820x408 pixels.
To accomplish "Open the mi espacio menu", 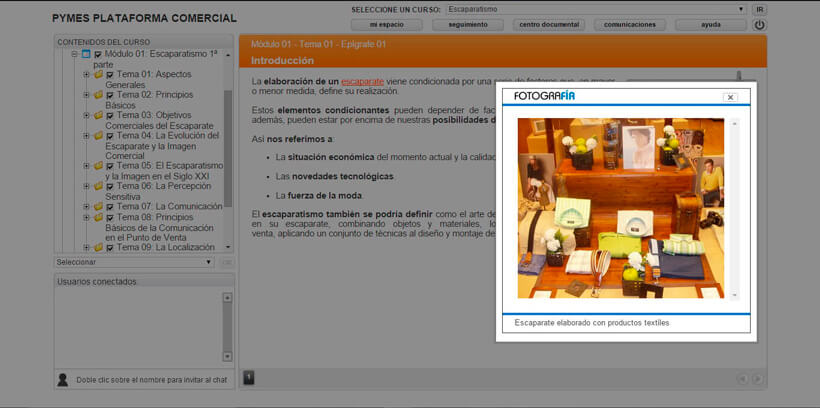I will (386, 25).
